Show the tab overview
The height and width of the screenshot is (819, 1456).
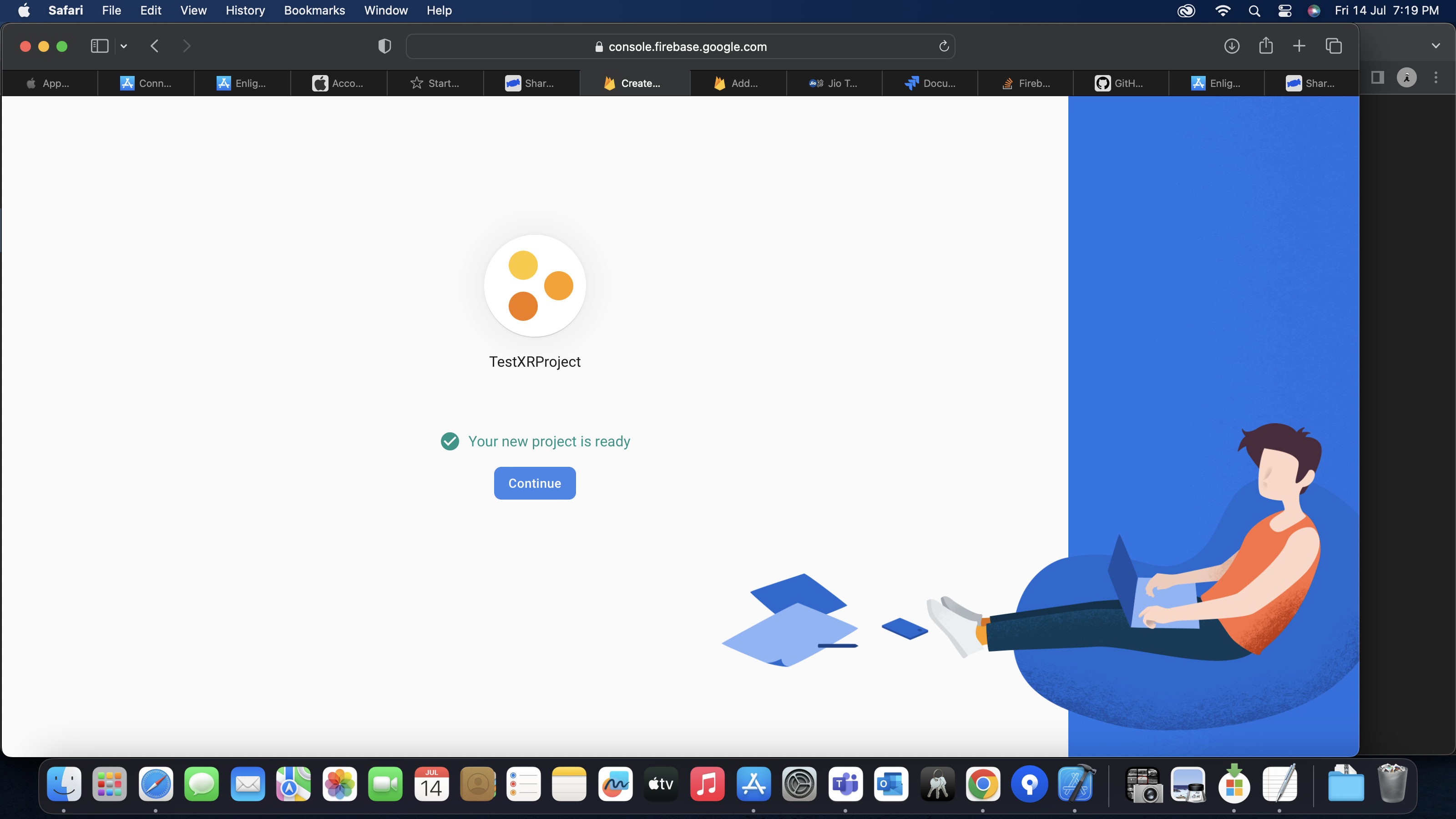click(x=1333, y=46)
